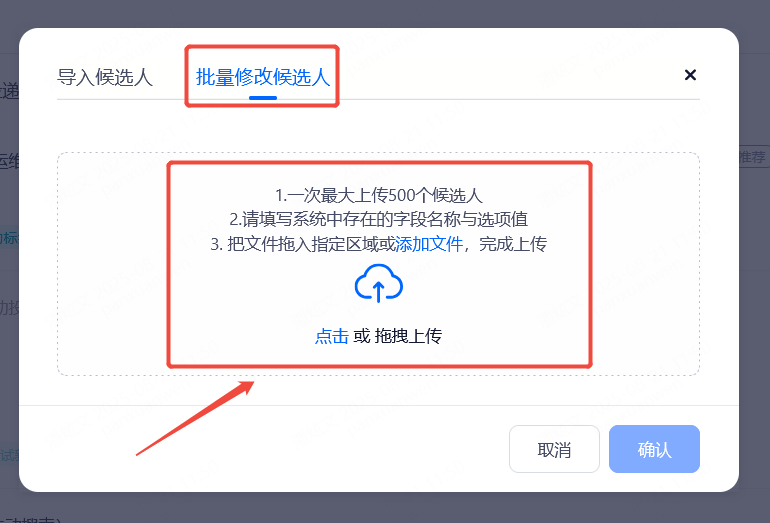
Task: Click the 拖拽上传 text label
Action: [408, 336]
